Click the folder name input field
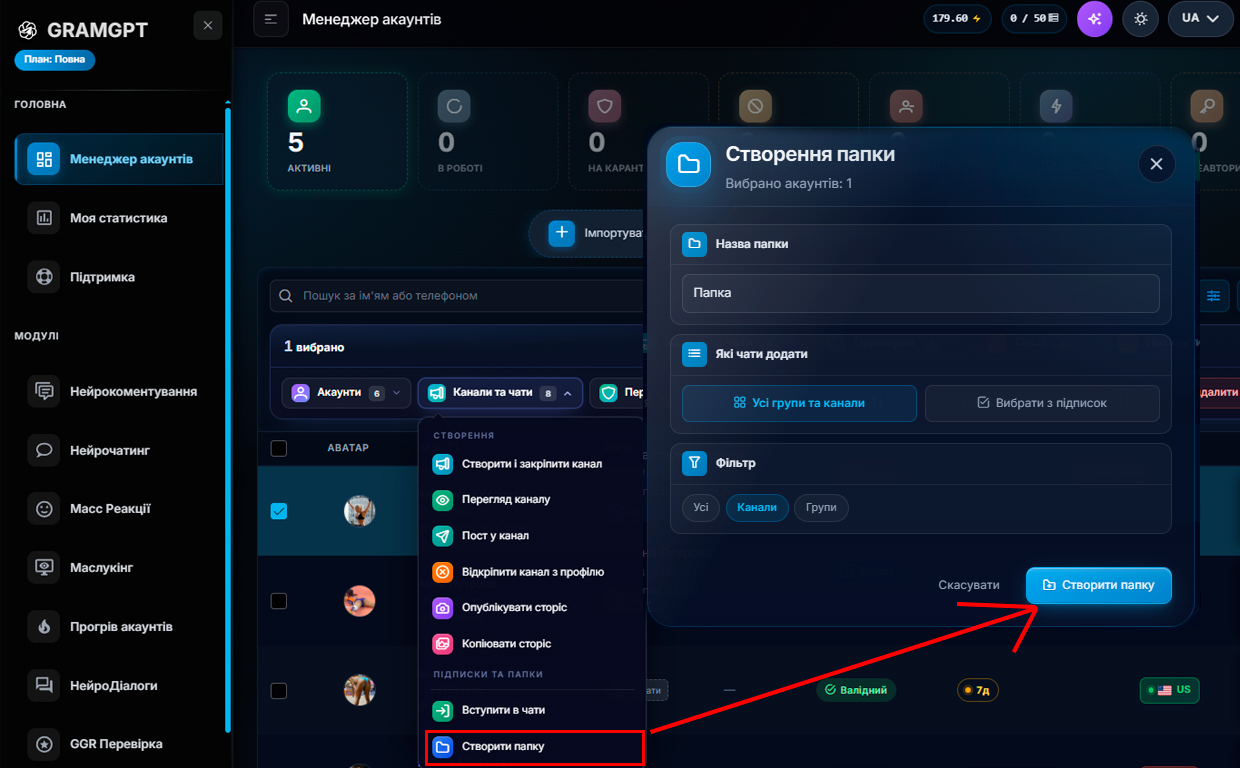Screen dimensions: 1240x768 click(x=920, y=293)
